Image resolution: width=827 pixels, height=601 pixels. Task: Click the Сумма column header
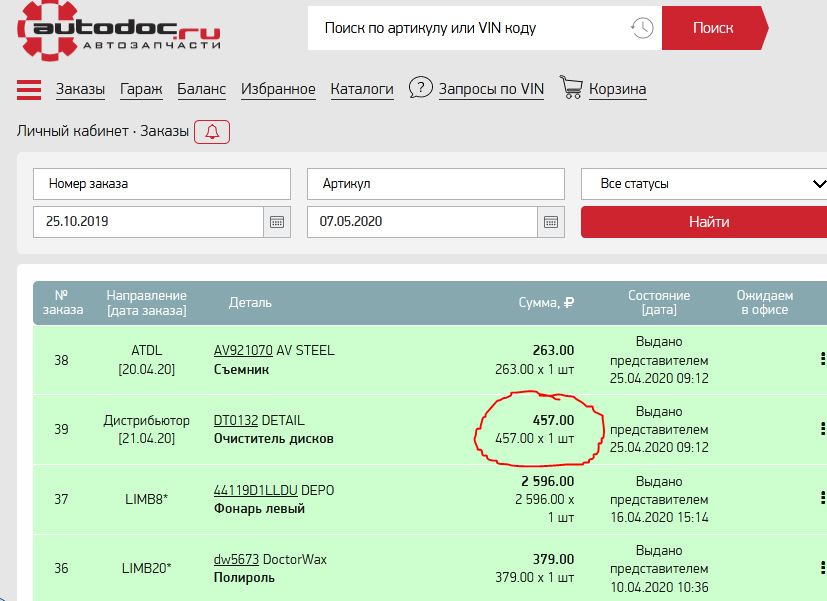(546, 303)
